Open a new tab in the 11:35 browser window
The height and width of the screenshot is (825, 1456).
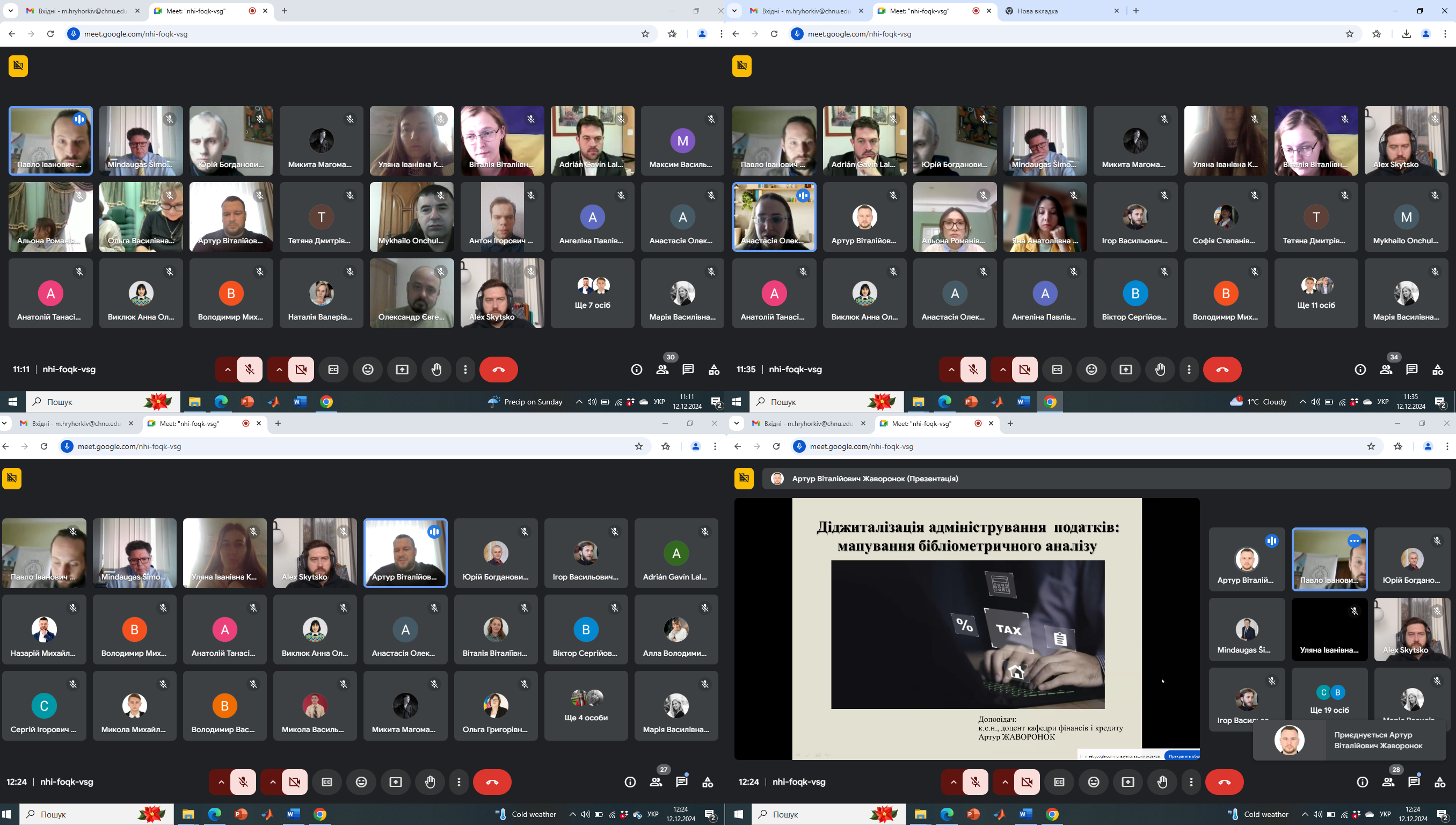pyautogui.click(x=1136, y=11)
